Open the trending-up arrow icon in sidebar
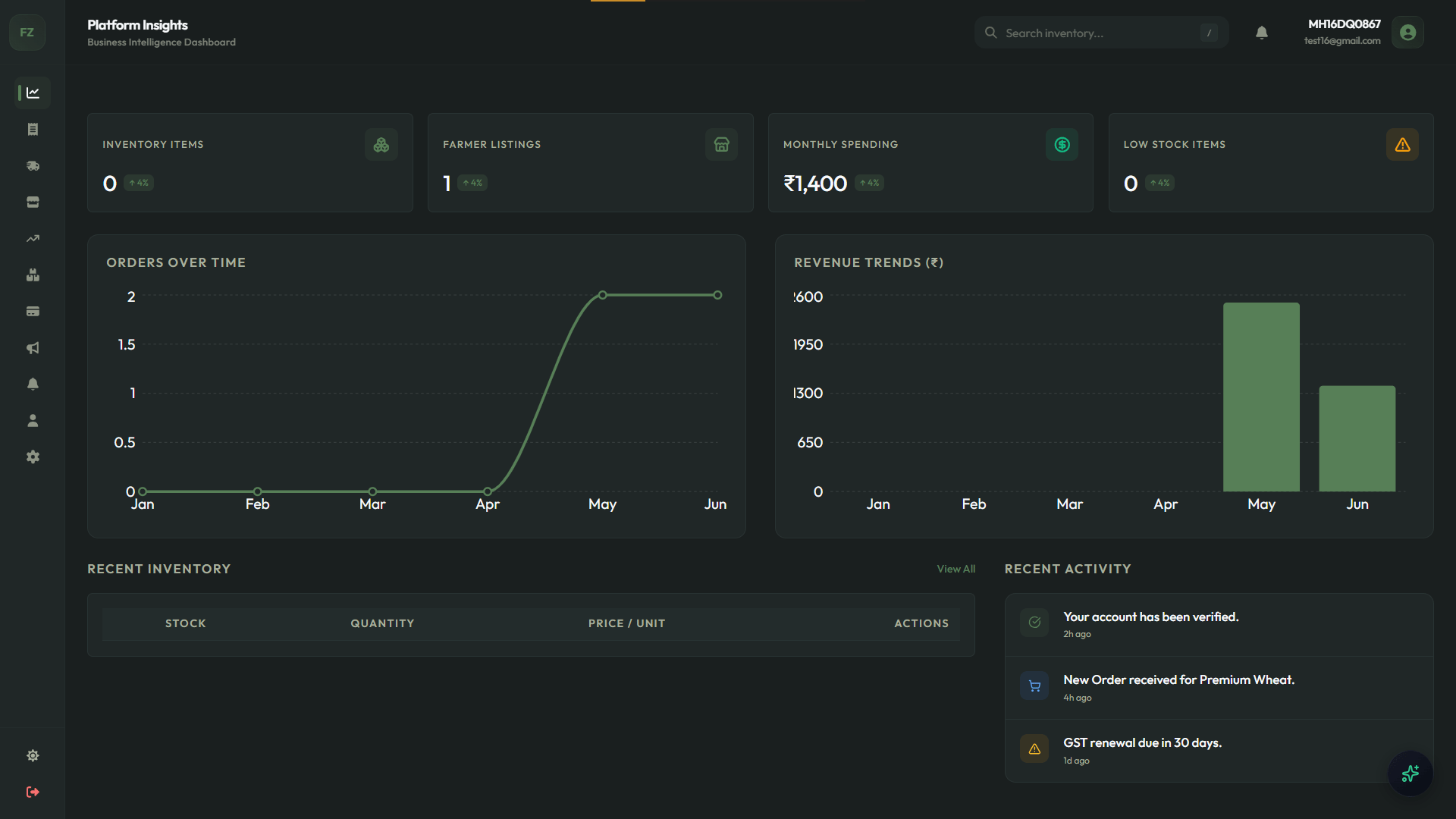 (x=33, y=239)
